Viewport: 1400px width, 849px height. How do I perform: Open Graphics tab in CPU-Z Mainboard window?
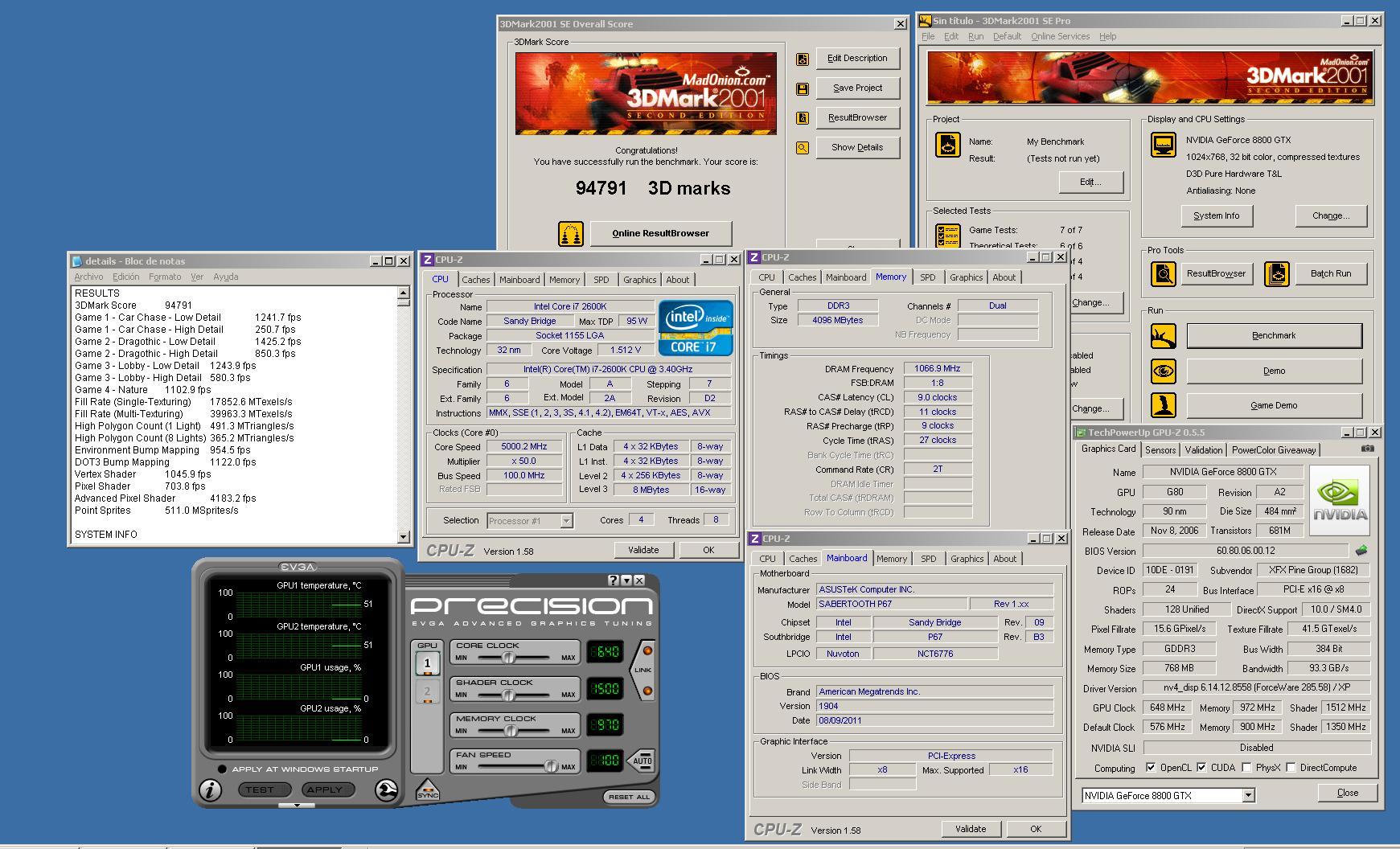967,559
